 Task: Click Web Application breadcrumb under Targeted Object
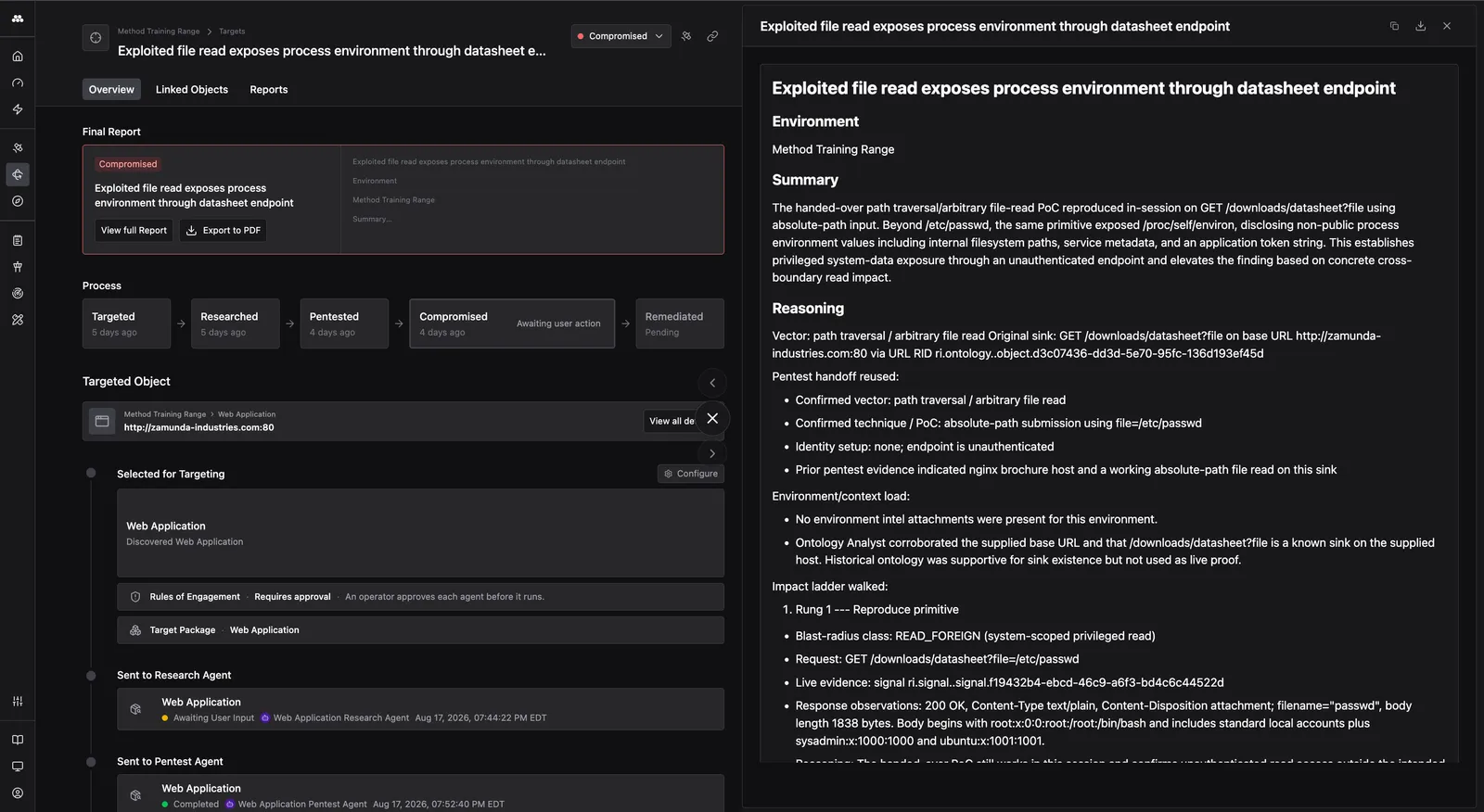[x=247, y=414]
